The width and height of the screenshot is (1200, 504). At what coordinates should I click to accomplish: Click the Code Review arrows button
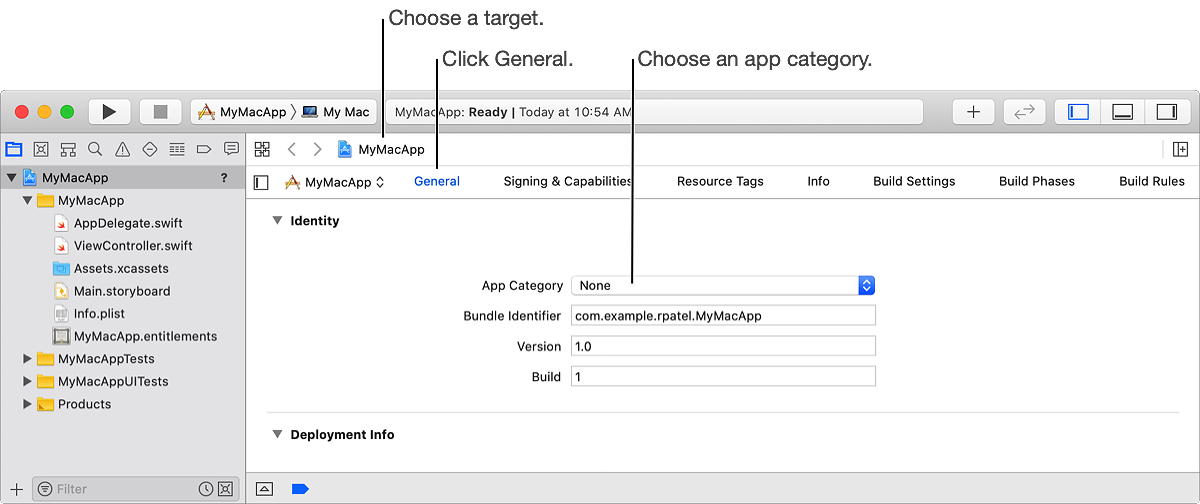(x=1024, y=112)
